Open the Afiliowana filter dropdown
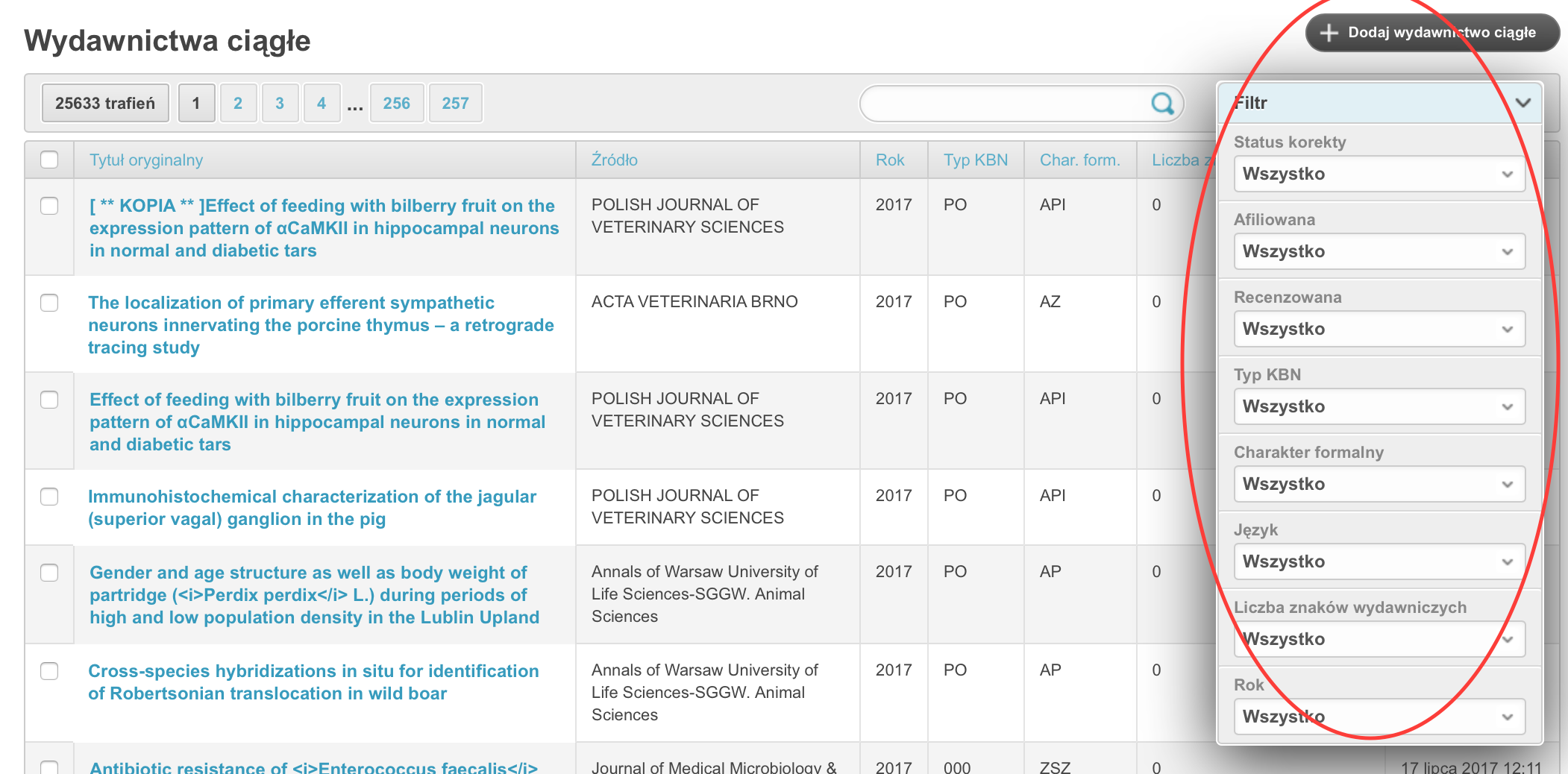The width and height of the screenshot is (1568, 774). (1379, 251)
